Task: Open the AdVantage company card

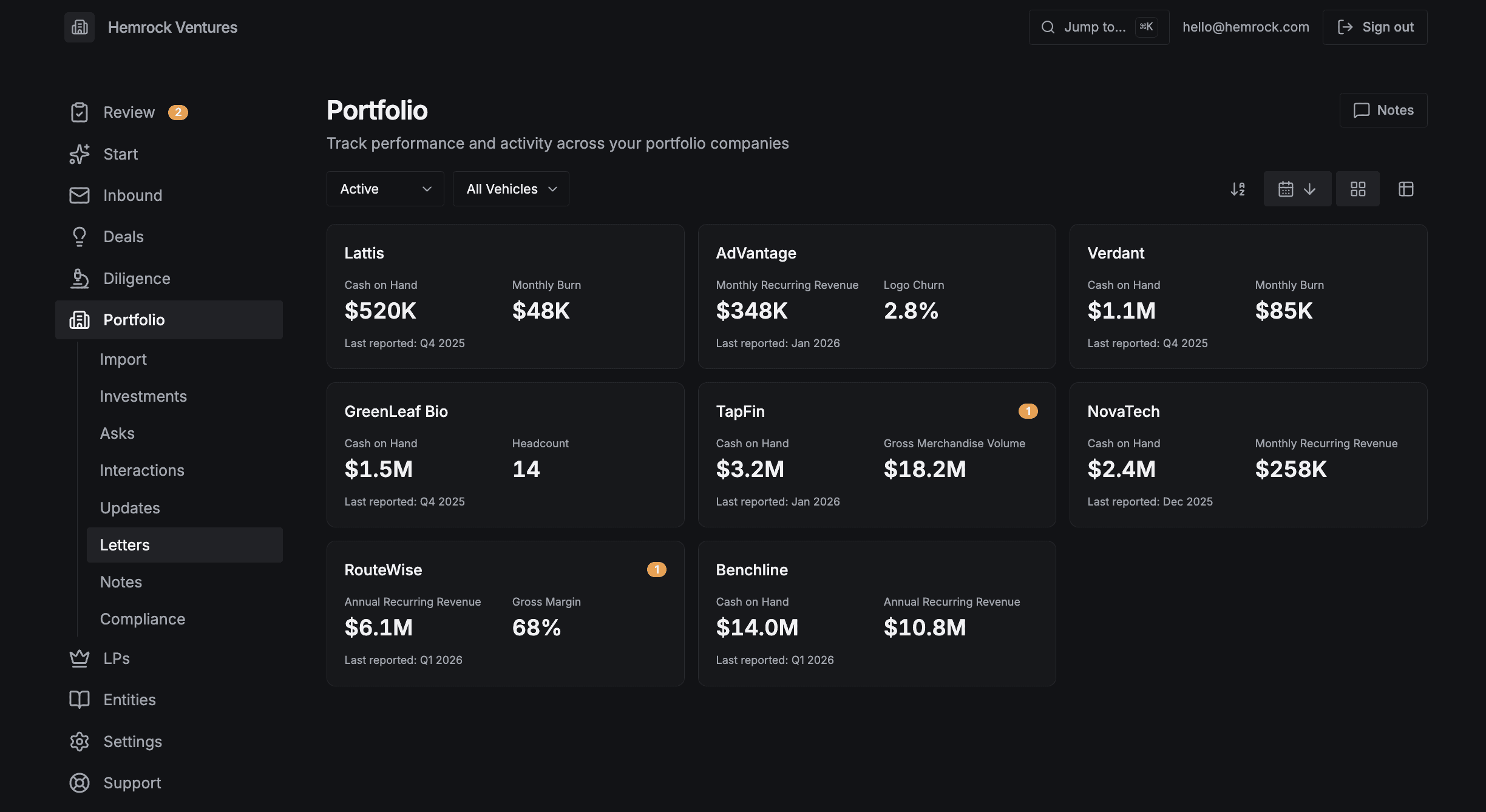Action: tap(877, 297)
